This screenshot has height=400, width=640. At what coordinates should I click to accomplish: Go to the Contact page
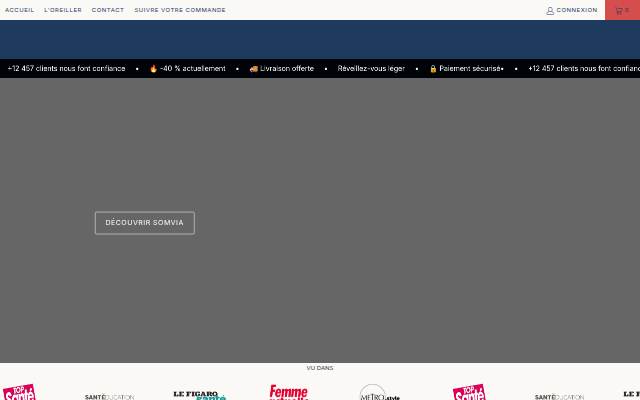pyautogui.click(x=108, y=10)
